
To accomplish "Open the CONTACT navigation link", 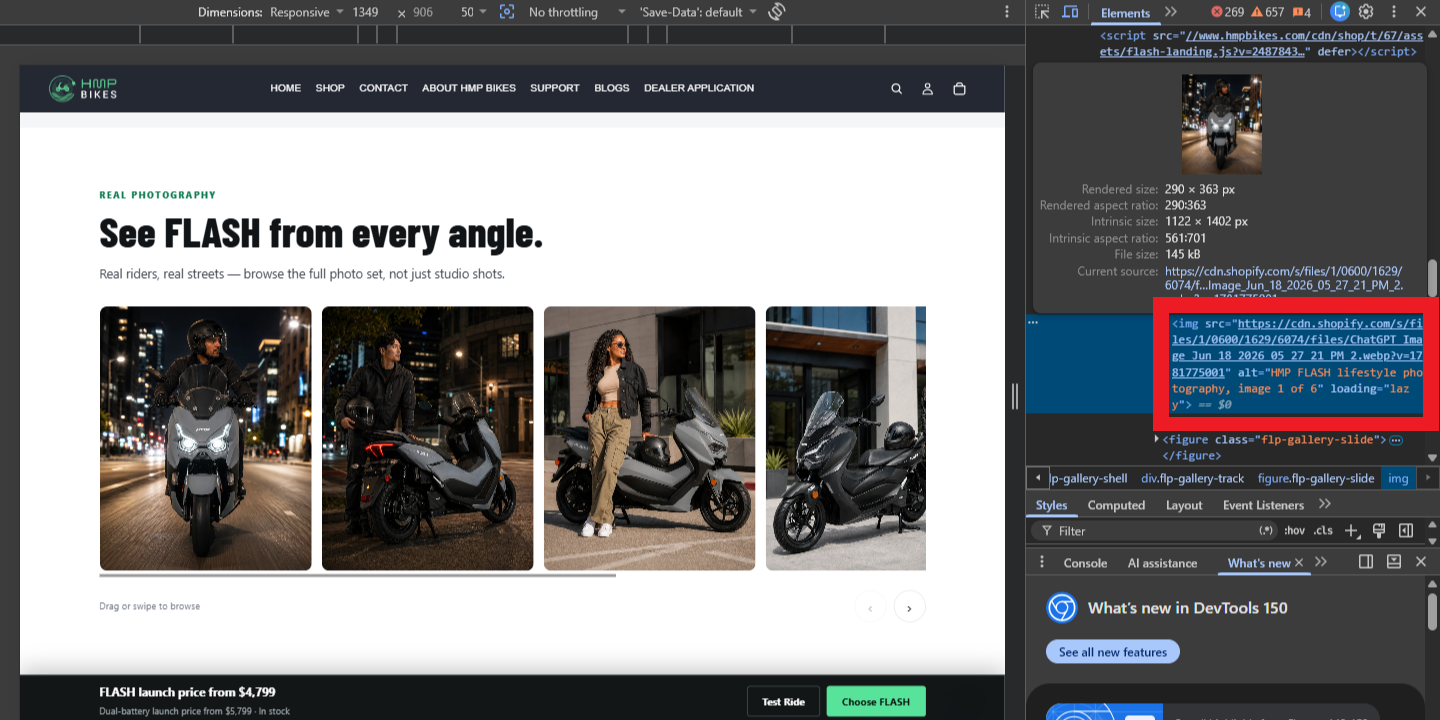I will pos(383,88).
